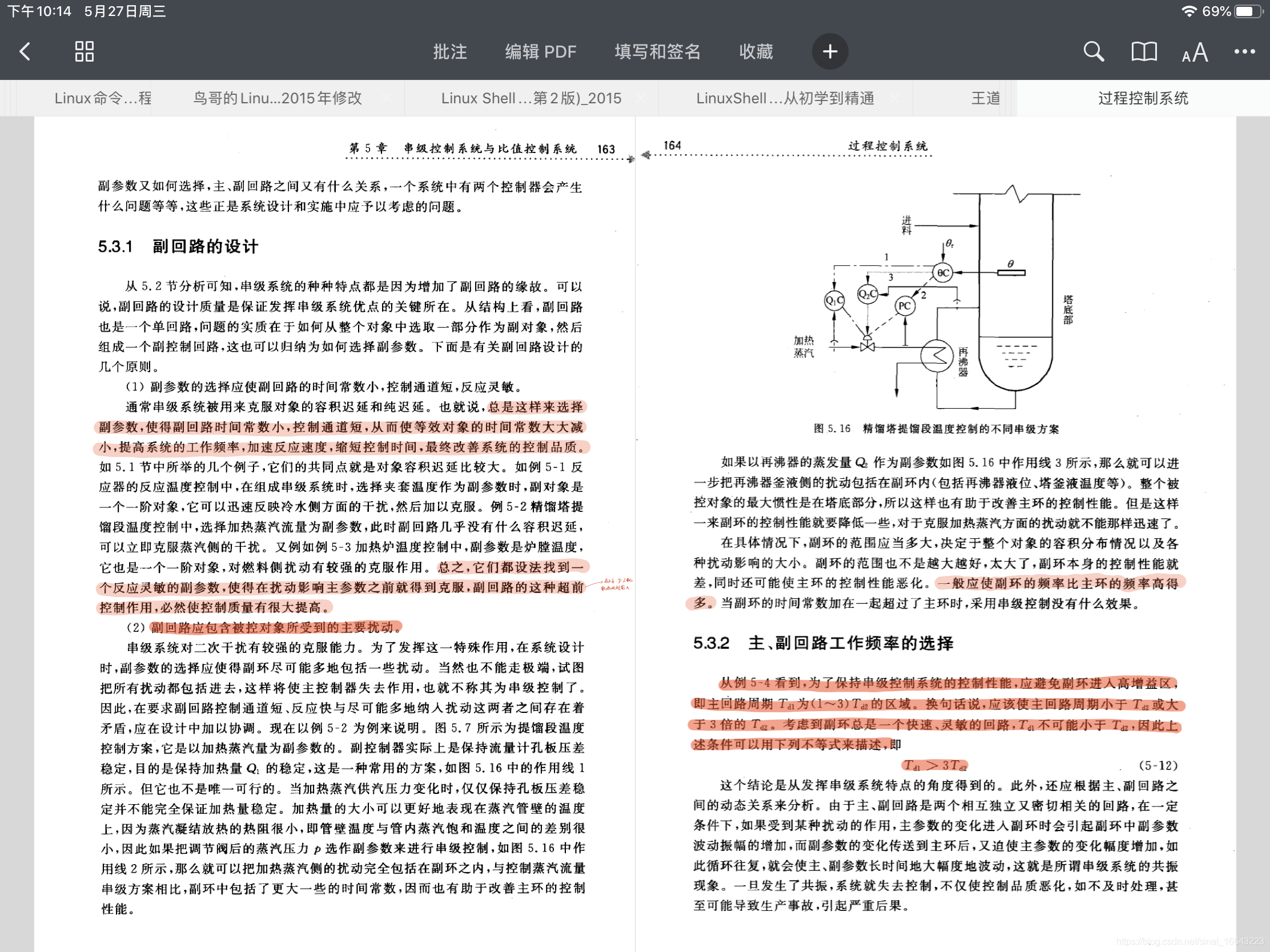The width and height of the screenshot is (1270, 952).
Task: Open the page thumbnails grid view
Action: [85, 51]
